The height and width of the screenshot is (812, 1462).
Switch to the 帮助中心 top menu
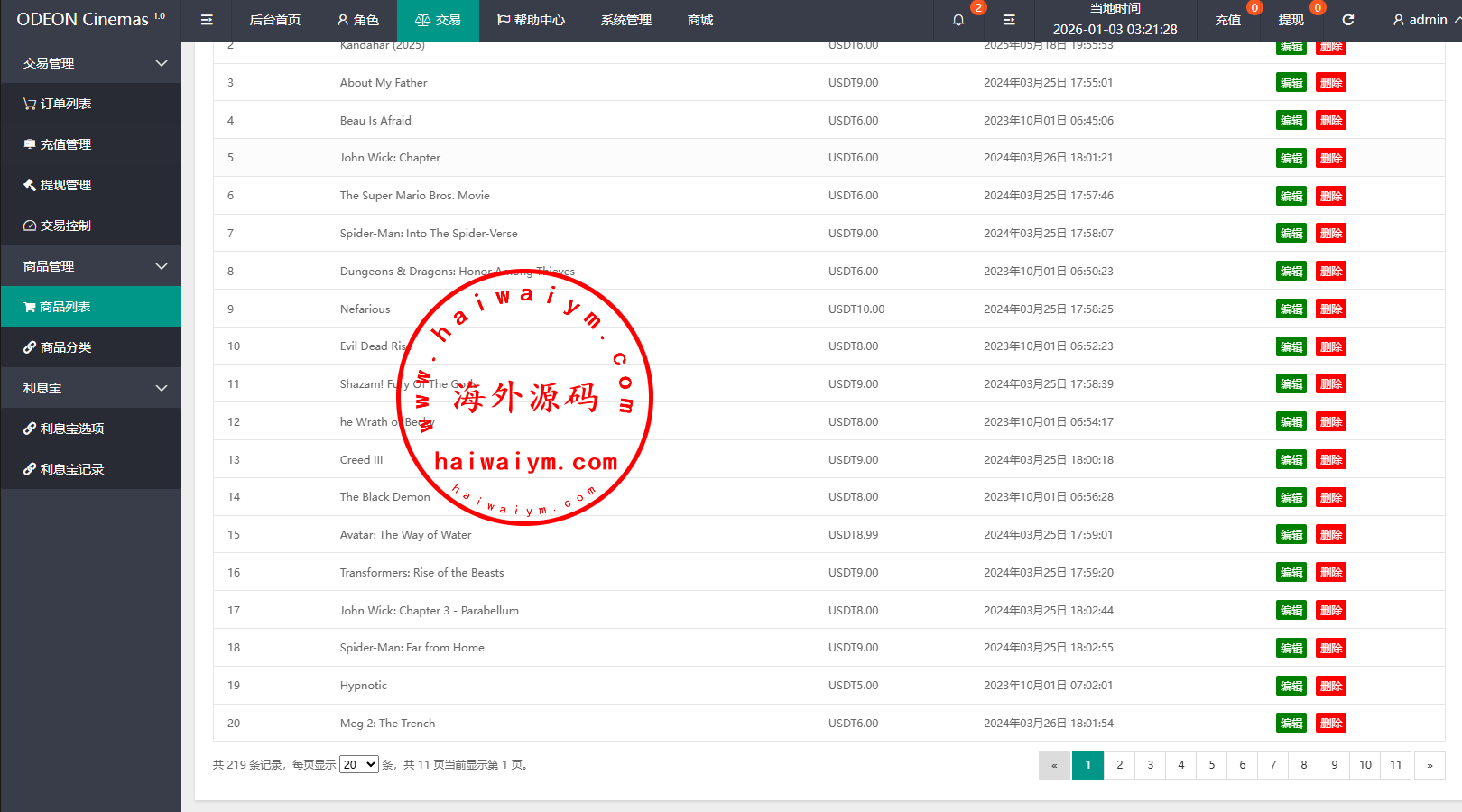click(531, 20)
